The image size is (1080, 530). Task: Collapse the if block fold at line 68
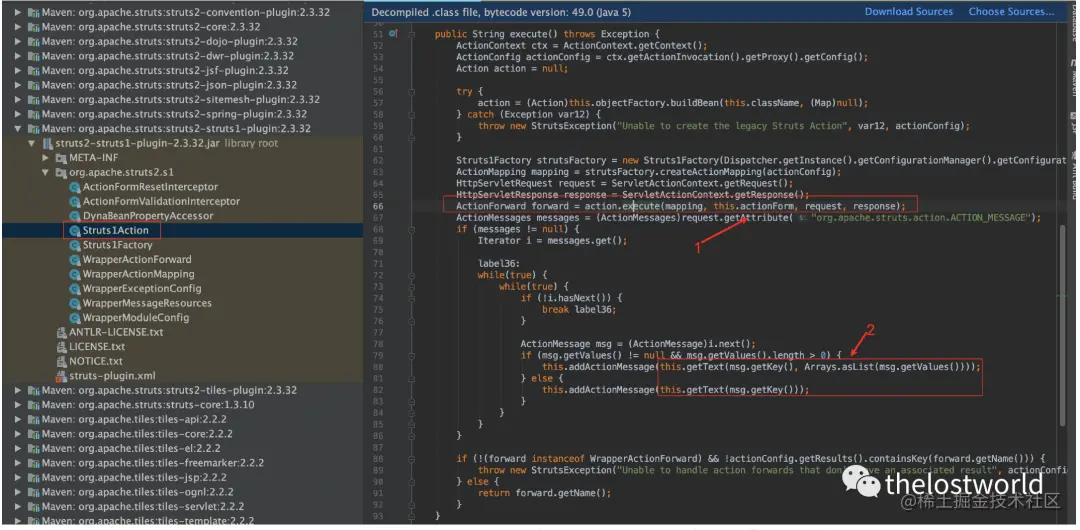pyautogui.click(x=412, y=229)
